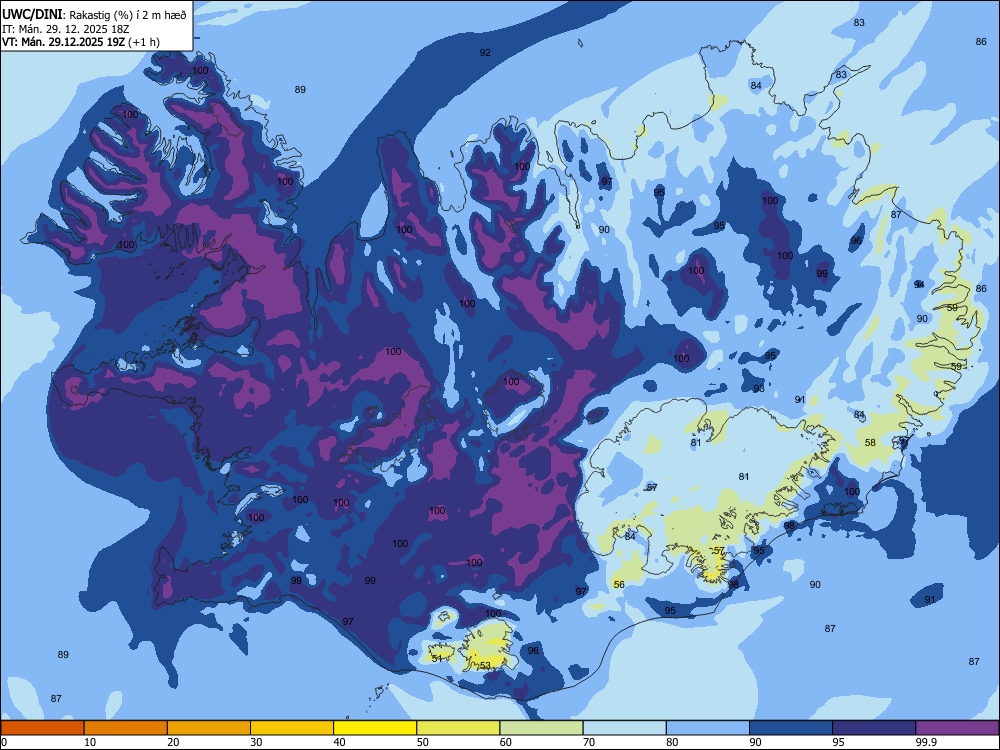Select the 95–99.9 indigo legend segment
1000x750 pixels.
(874, 728)
